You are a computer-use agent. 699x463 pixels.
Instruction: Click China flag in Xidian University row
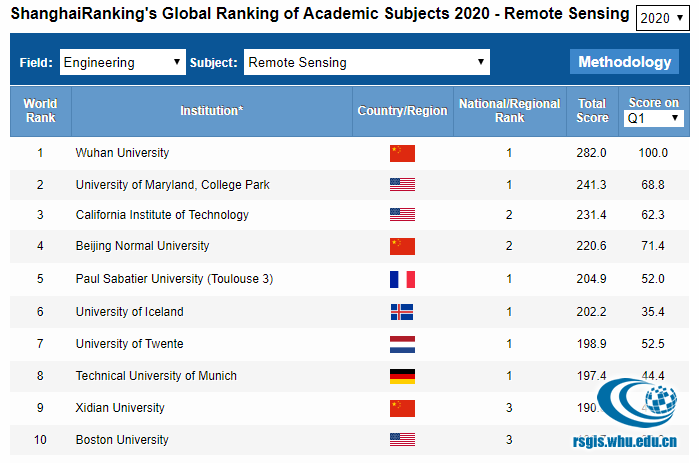(402, 408)
